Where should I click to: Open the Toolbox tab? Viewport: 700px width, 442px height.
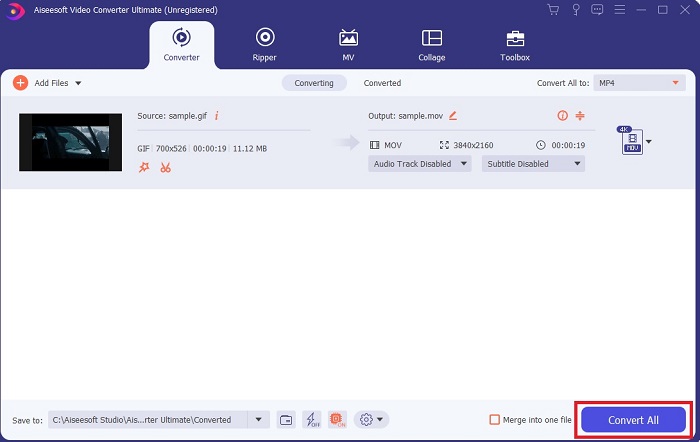click(x=515, y=45)
